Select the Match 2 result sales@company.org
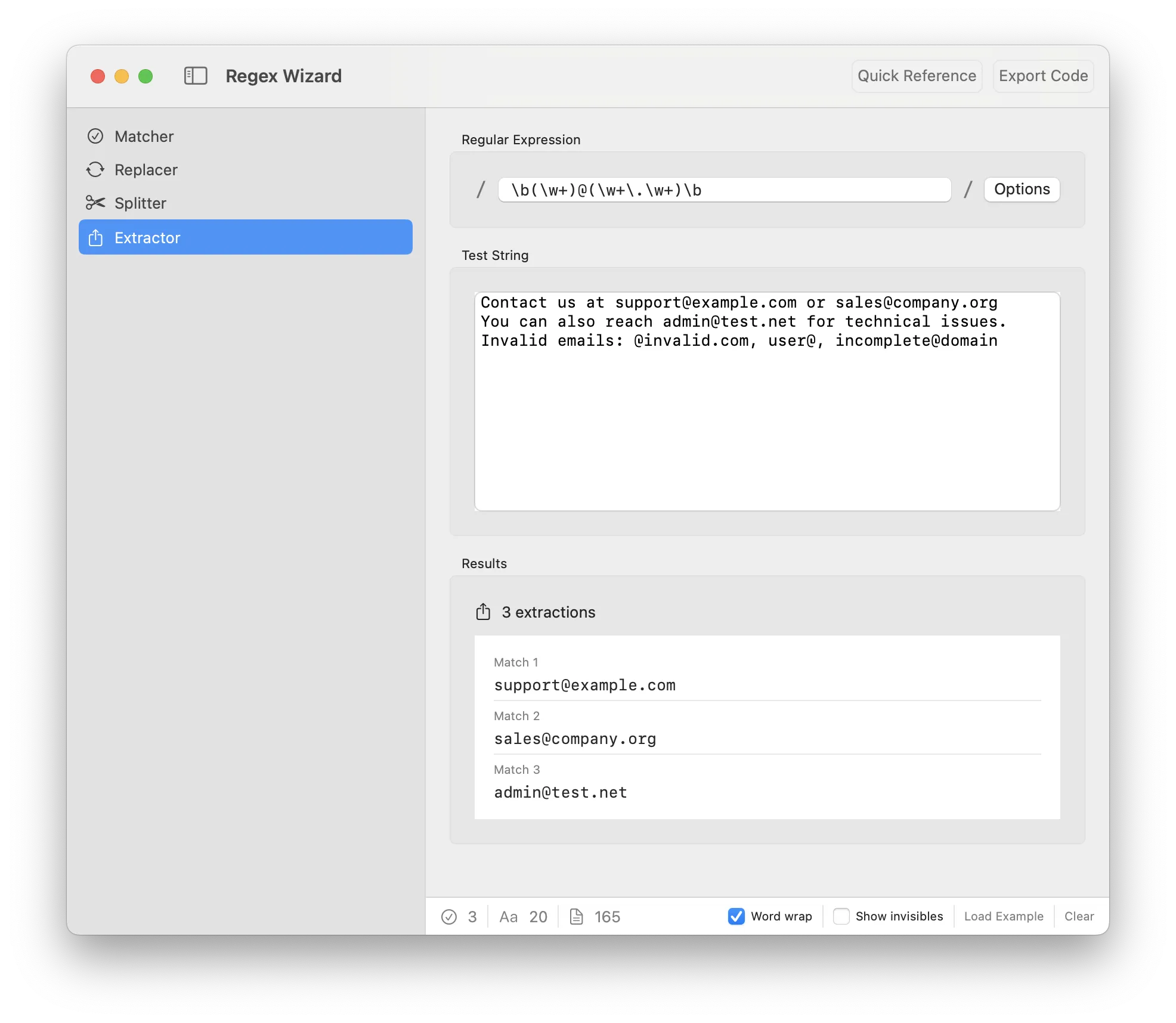1176x1023 pixels. coord(575,739)
